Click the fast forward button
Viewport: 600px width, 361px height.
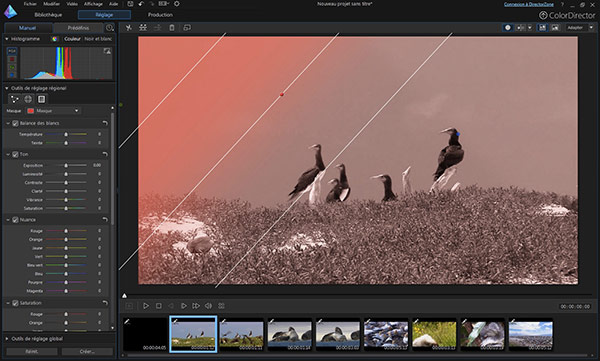point(196,306)
